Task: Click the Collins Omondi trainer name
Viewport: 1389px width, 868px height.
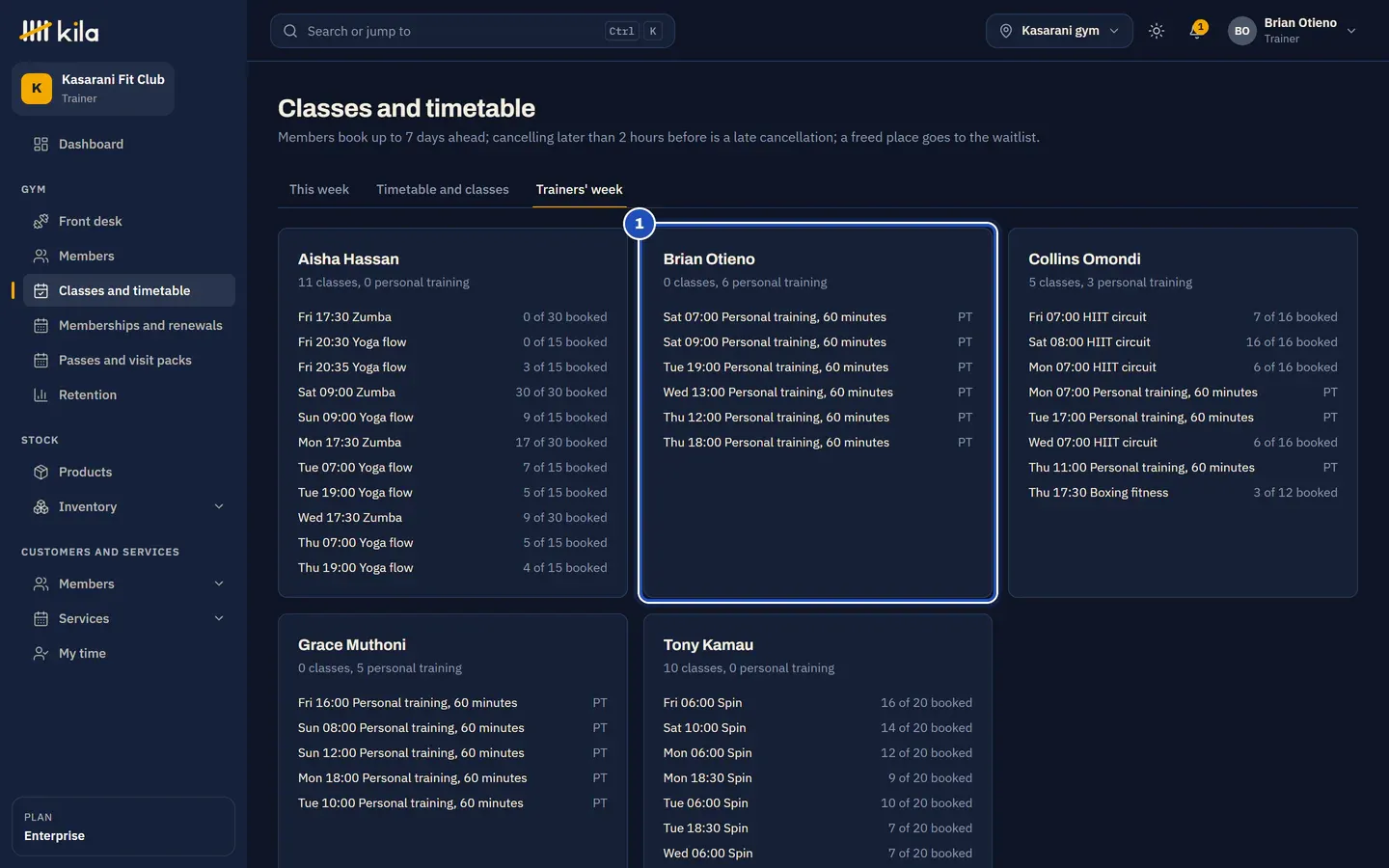Action: (x=1084, y=258)
